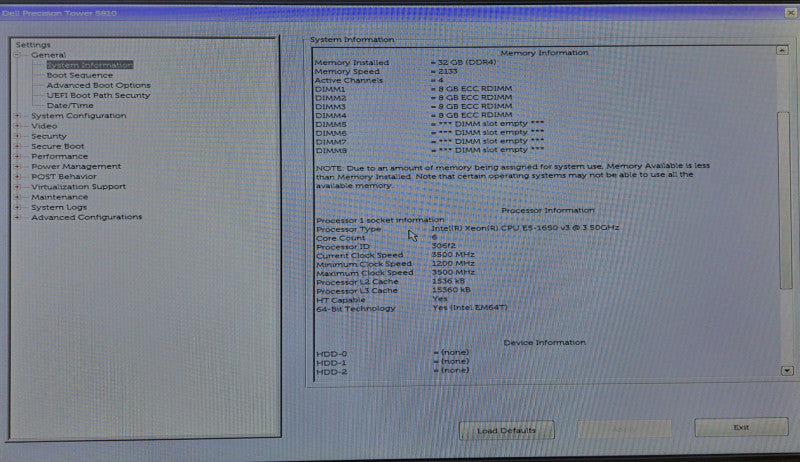The width and height of the screenshot is (800, 462).
Task: Click the greyed-out Apply button
Action: 624,429
